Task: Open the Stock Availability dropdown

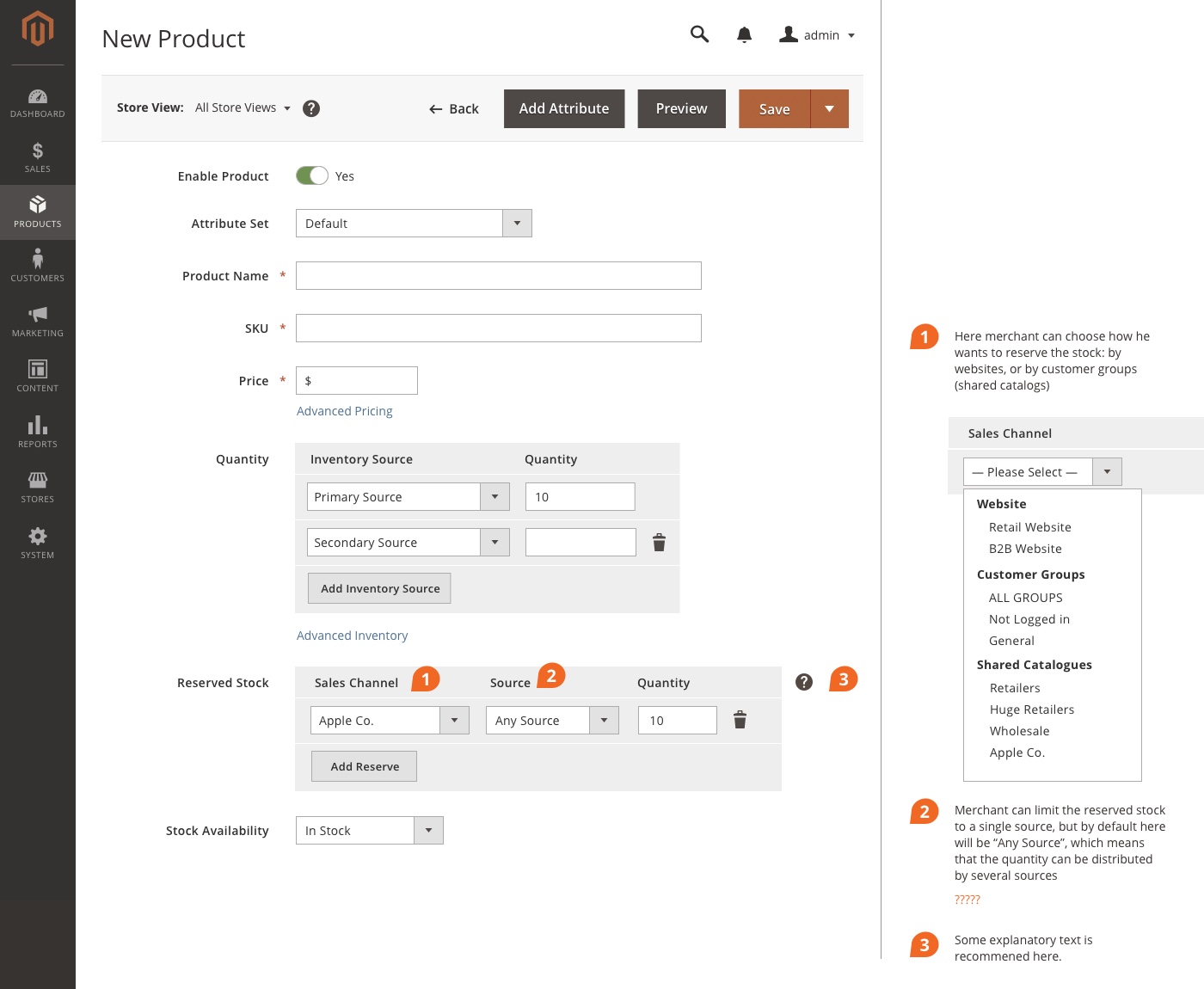Action: (428, 831)
